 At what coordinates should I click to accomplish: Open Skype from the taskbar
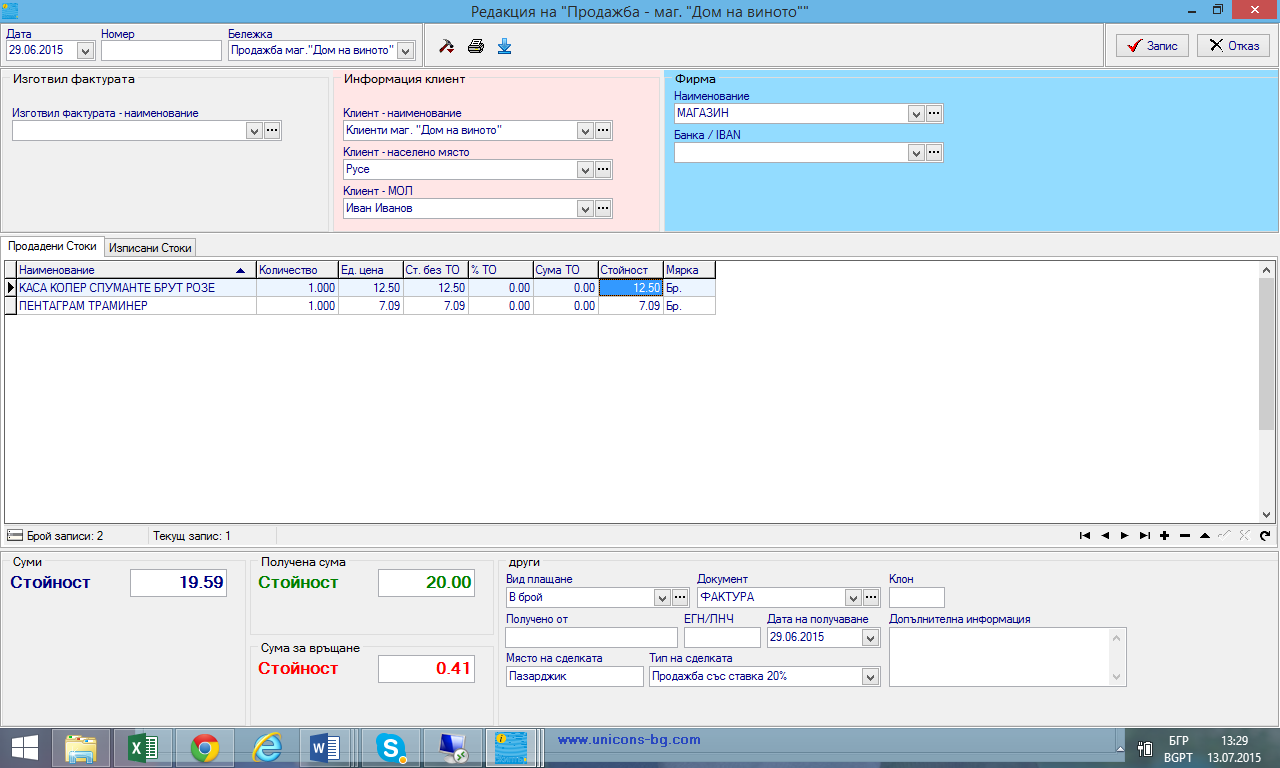[x=390, y=748]
